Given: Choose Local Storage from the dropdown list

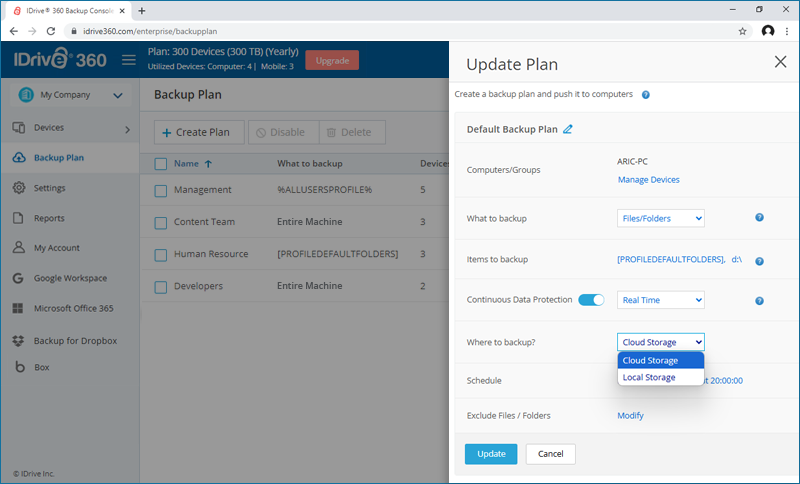Looking at the screenshot, I should click(x=649, y=377).
